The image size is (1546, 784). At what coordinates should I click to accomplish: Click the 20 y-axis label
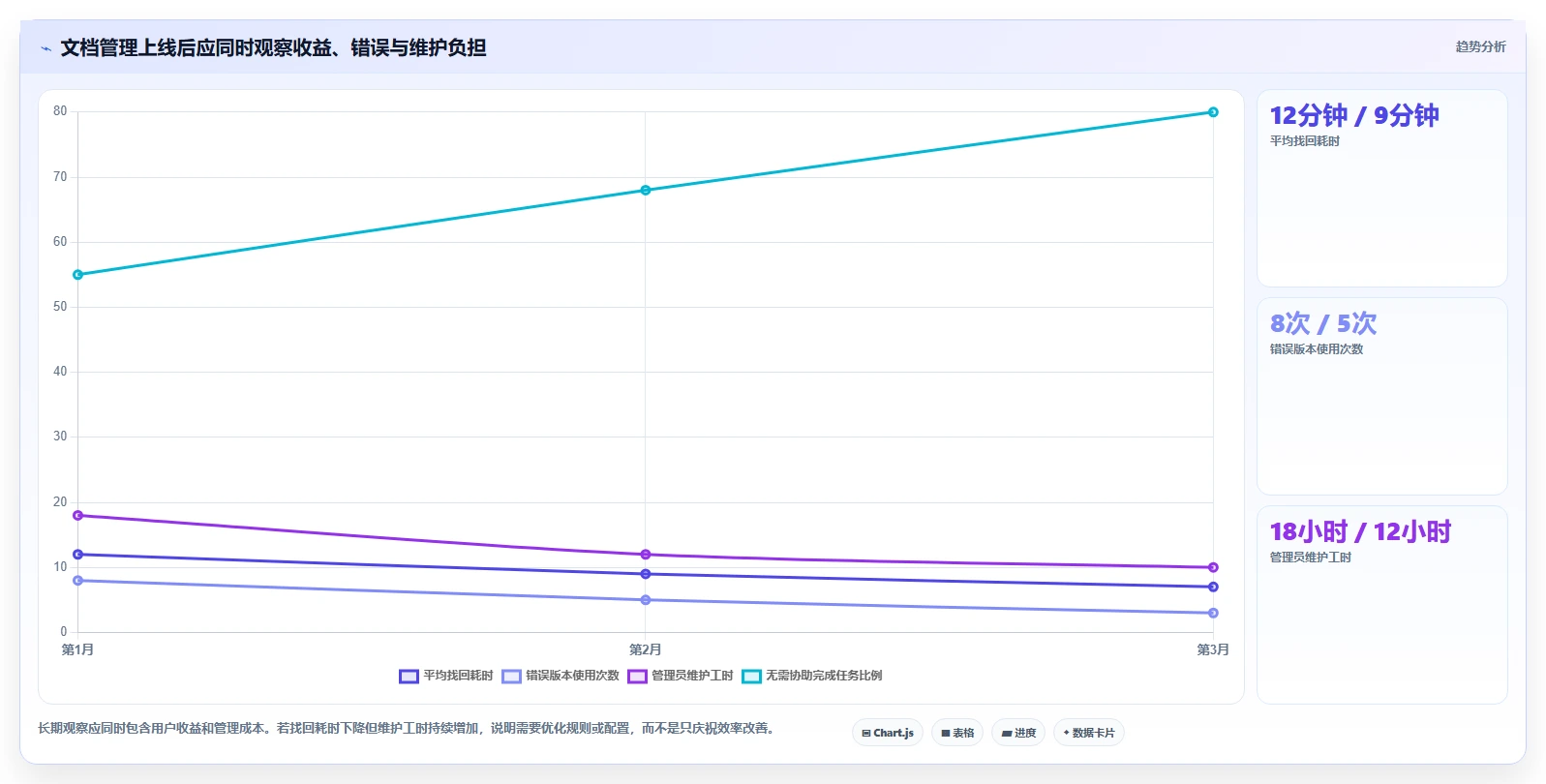pyautogui.click(x=60, y=502)
